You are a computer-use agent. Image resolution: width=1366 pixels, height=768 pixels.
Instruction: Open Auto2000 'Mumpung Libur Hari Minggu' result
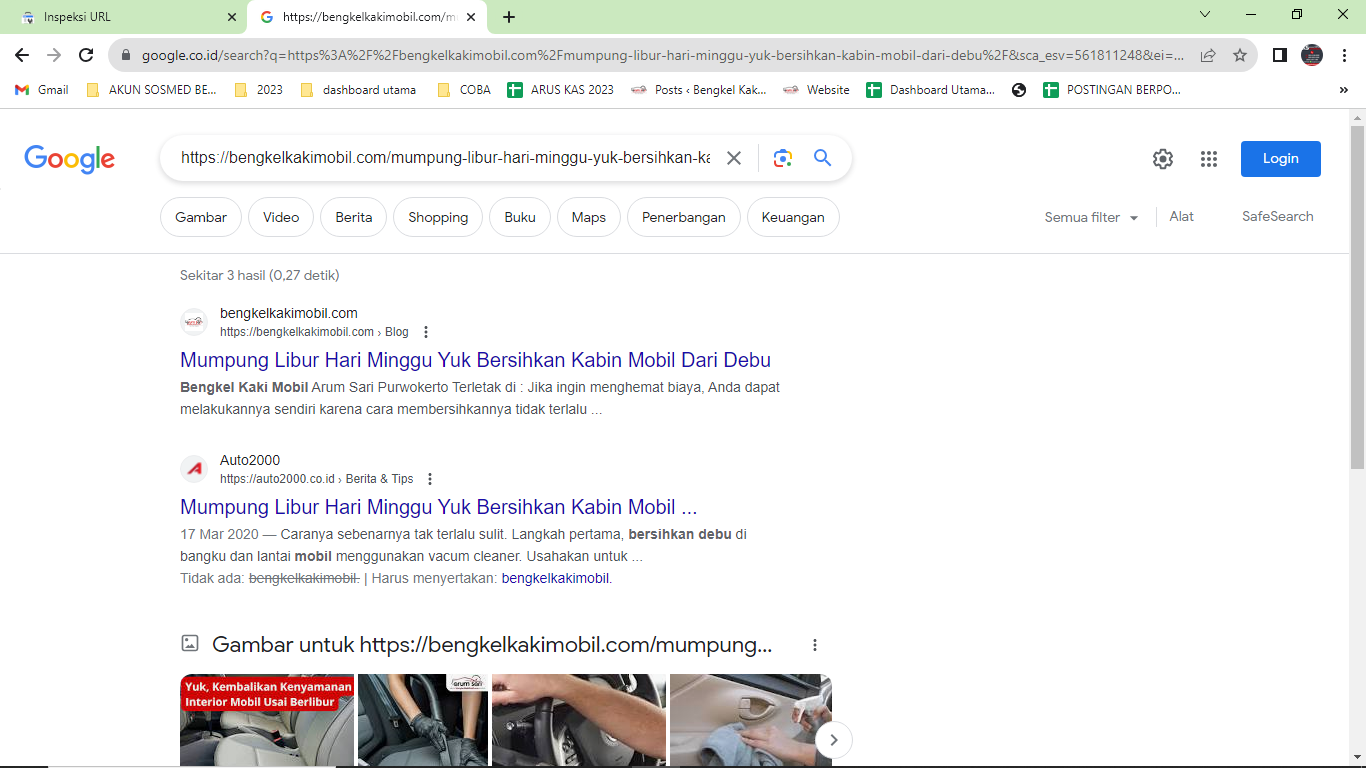438,507
